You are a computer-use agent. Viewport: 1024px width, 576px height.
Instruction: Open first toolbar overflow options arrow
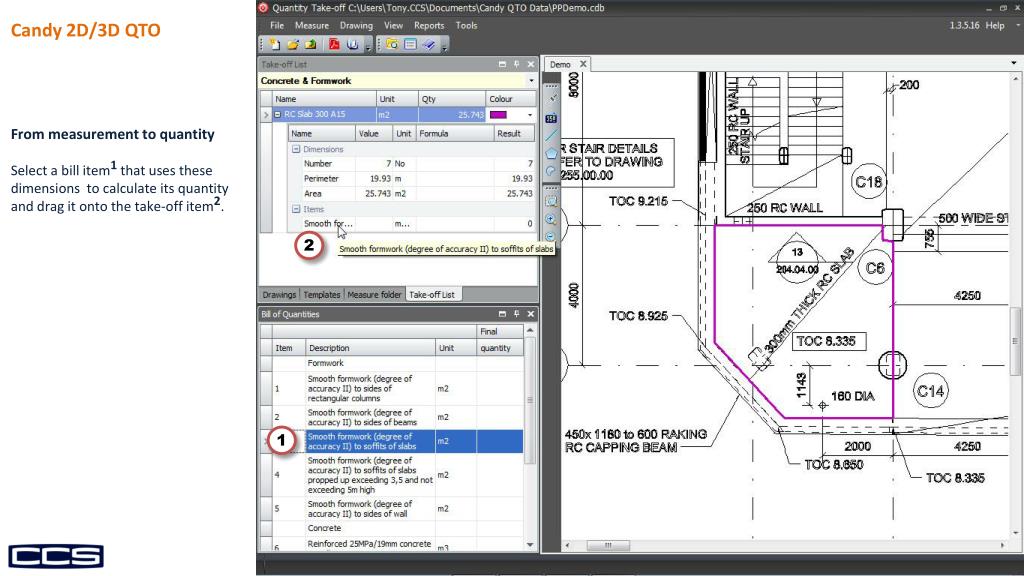(x=368, y=46)
